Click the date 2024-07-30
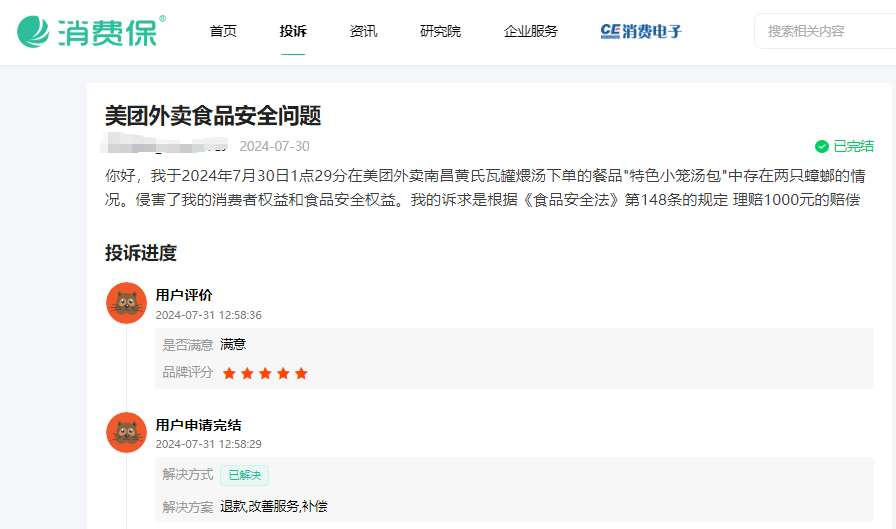The image size is (896, 529). (274, 146)
